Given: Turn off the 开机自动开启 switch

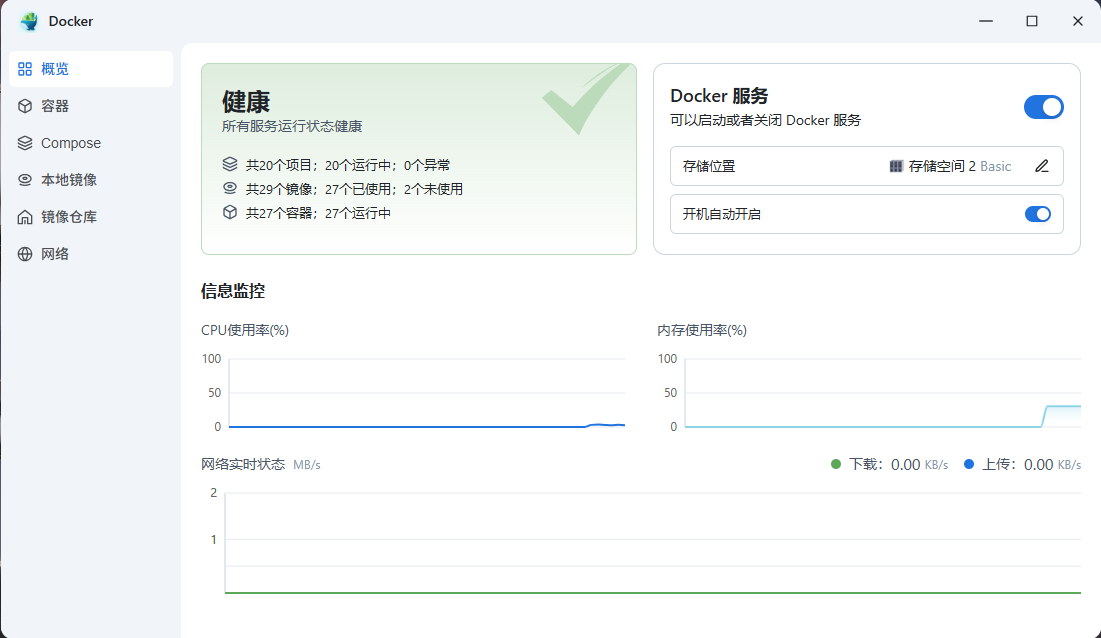Looking at the screenshot, I should point(1038,214).
